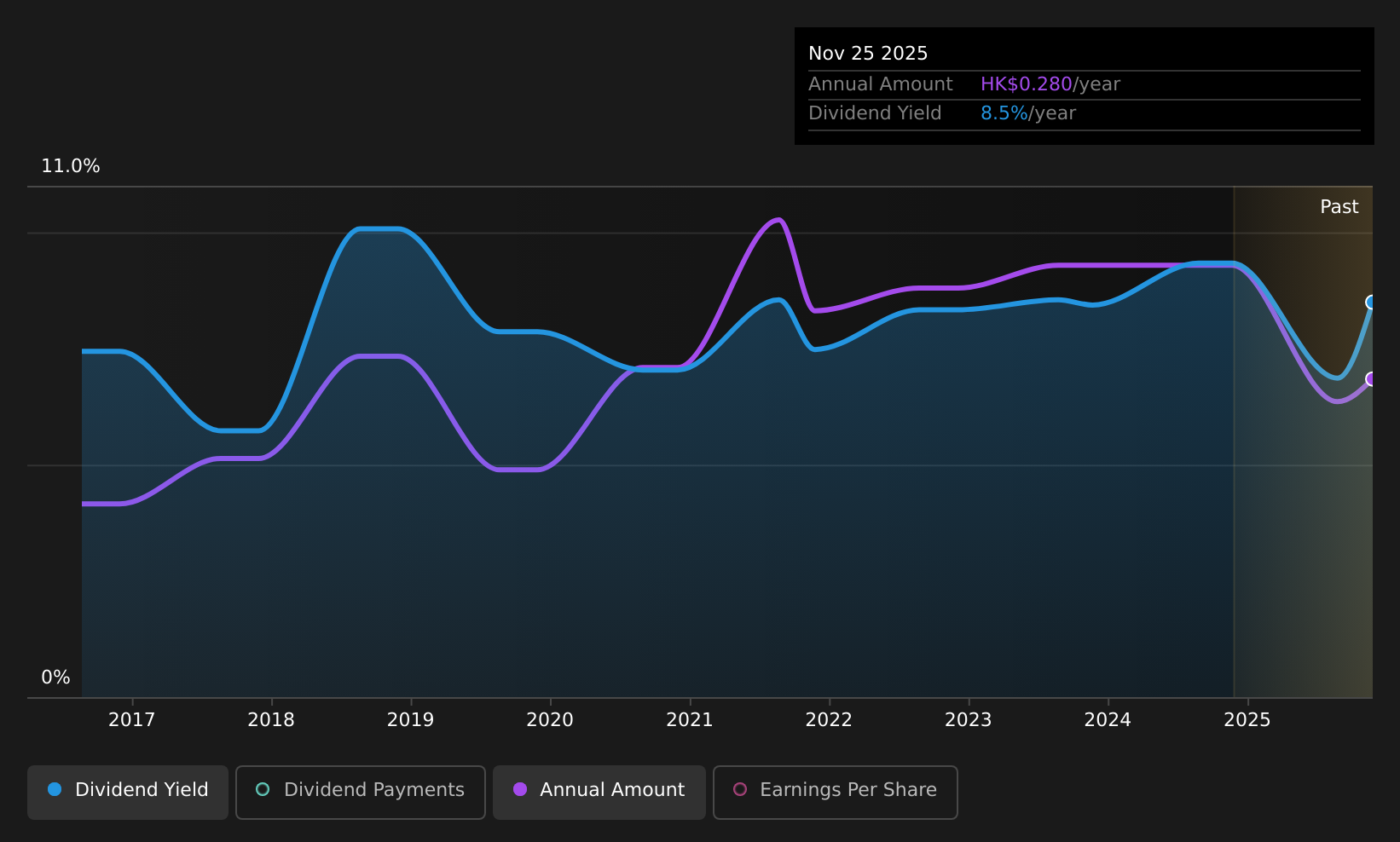Toggle the Earnings Per Share series
This screenshot has width=1400, height=842.
836,792
